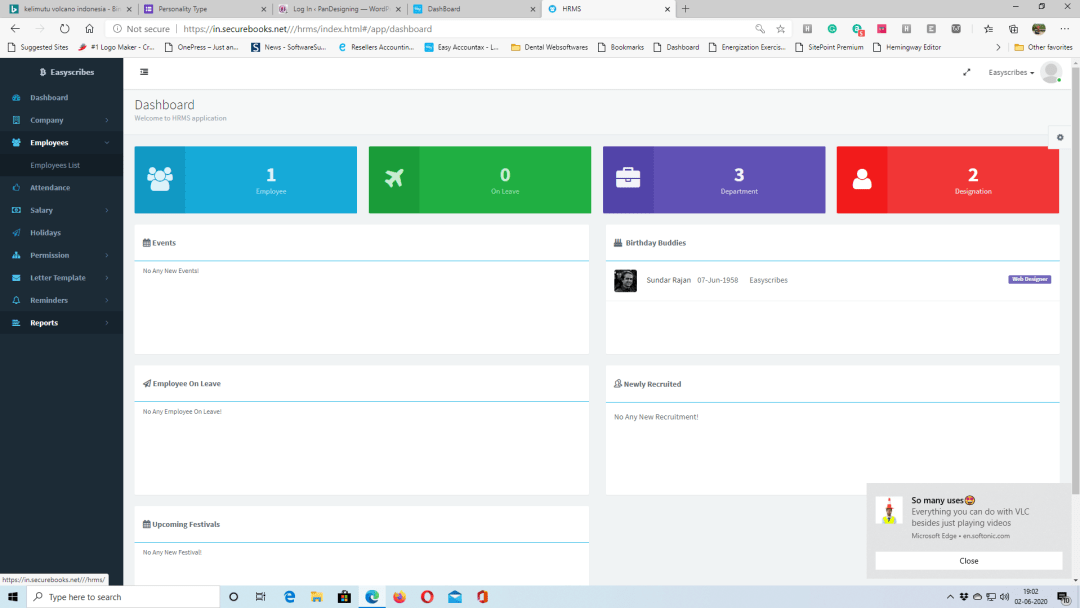Expand the Reports menu chevron
The image size is (1080, 608).
[x=107, y=323]
